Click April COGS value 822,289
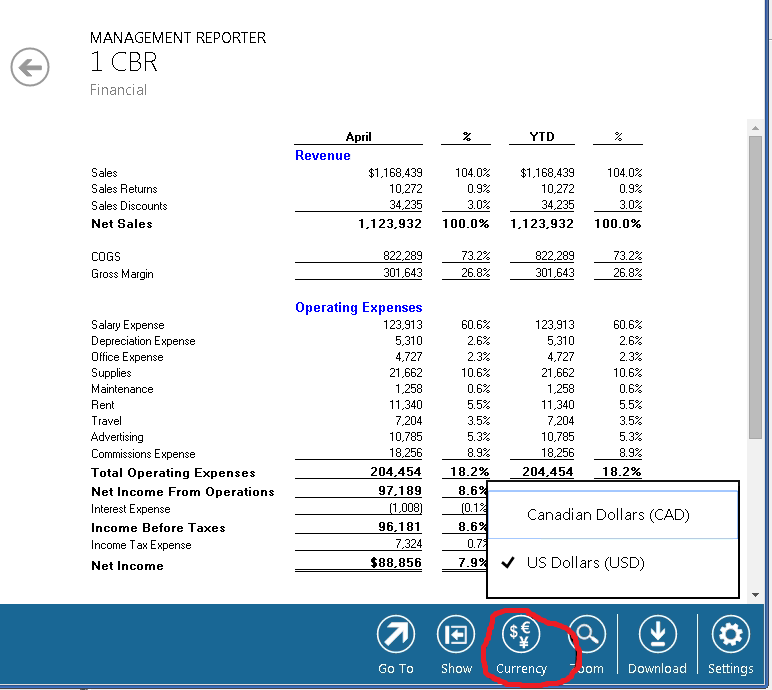Screen dimensions: 772x690 click(x=403, y=256)
